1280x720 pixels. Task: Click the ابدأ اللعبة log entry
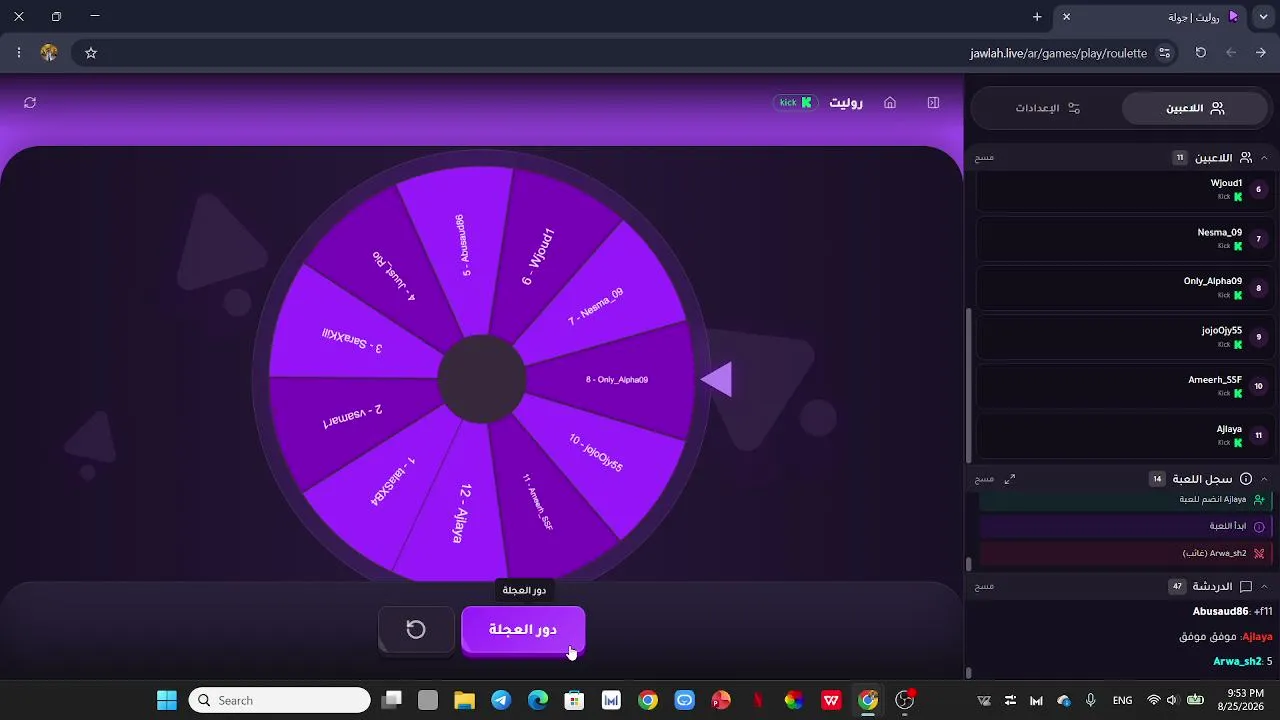pyautogui.click(x=1125, y=526)
